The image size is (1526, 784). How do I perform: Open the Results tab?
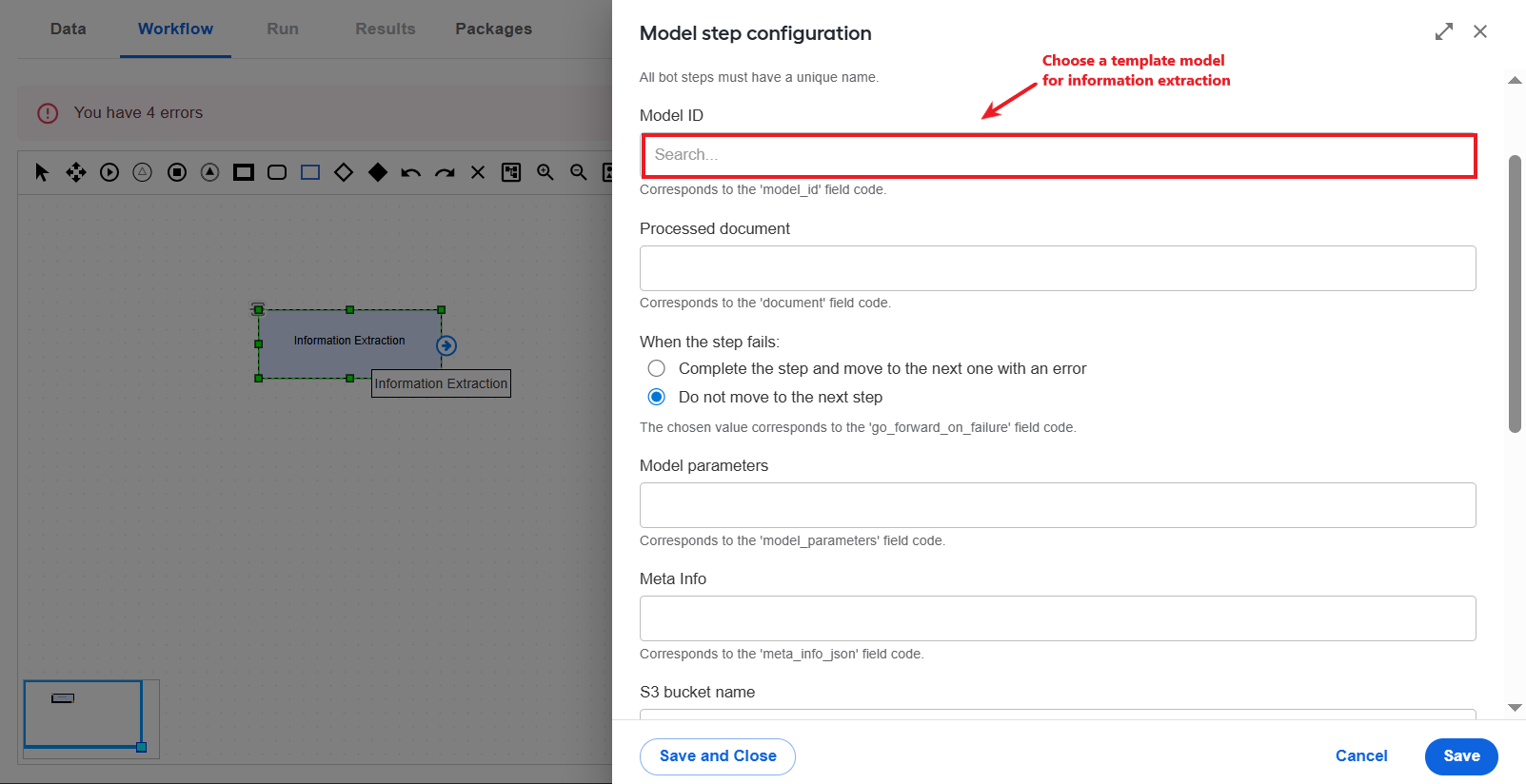386,29
